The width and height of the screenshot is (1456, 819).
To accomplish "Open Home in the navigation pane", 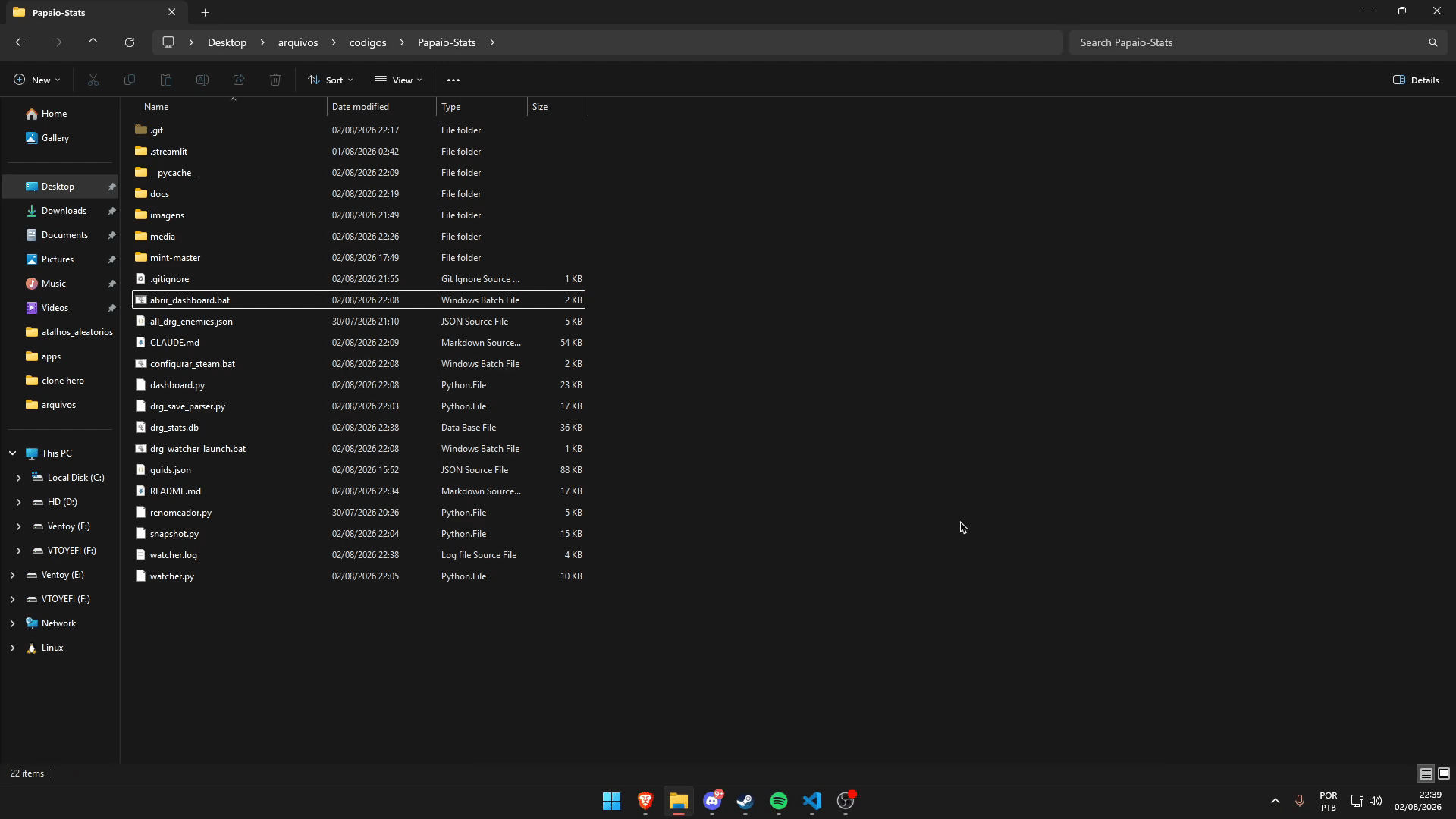I will click(x=60, y=114).
